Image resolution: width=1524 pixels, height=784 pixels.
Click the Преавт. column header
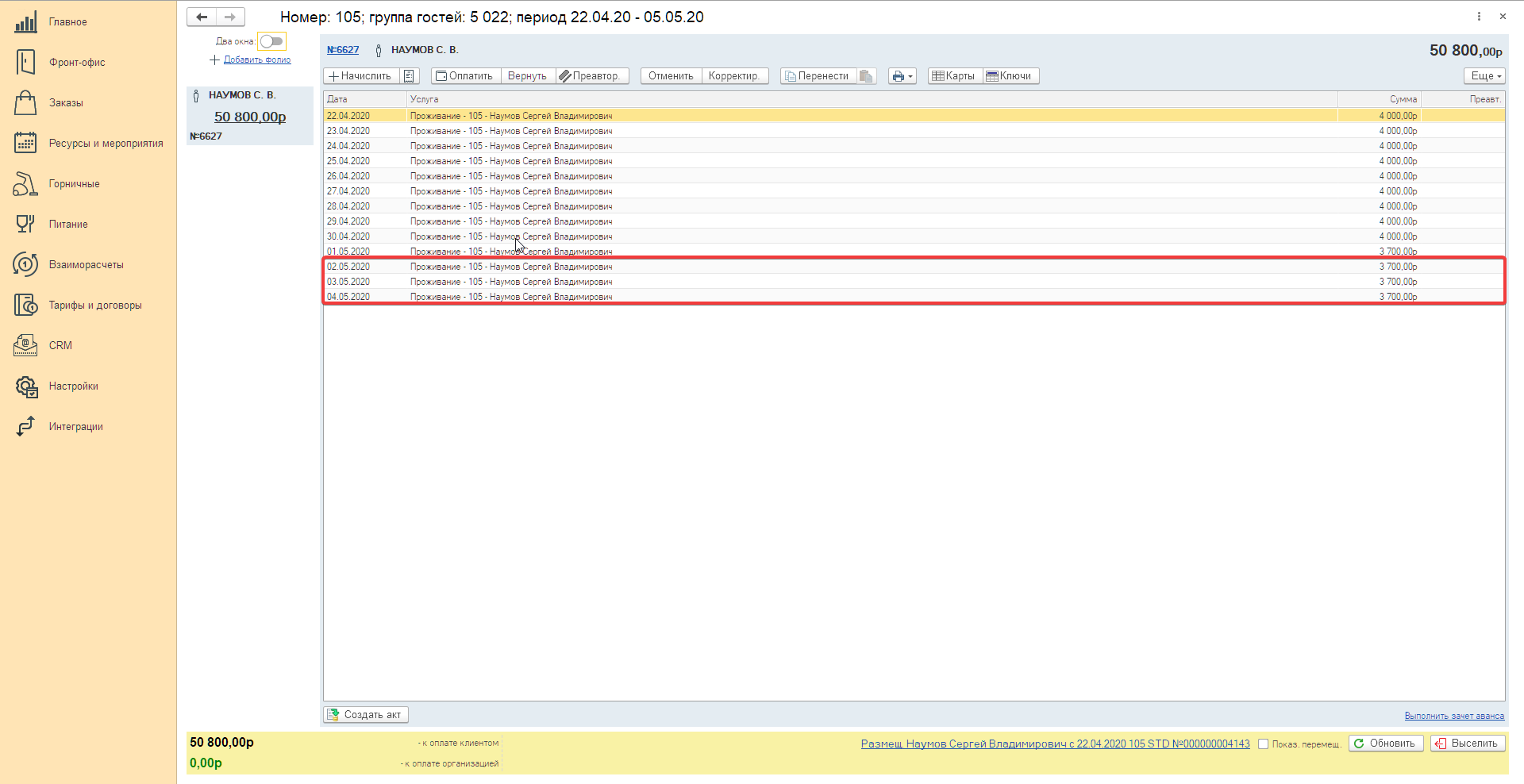coord(1463,99)
